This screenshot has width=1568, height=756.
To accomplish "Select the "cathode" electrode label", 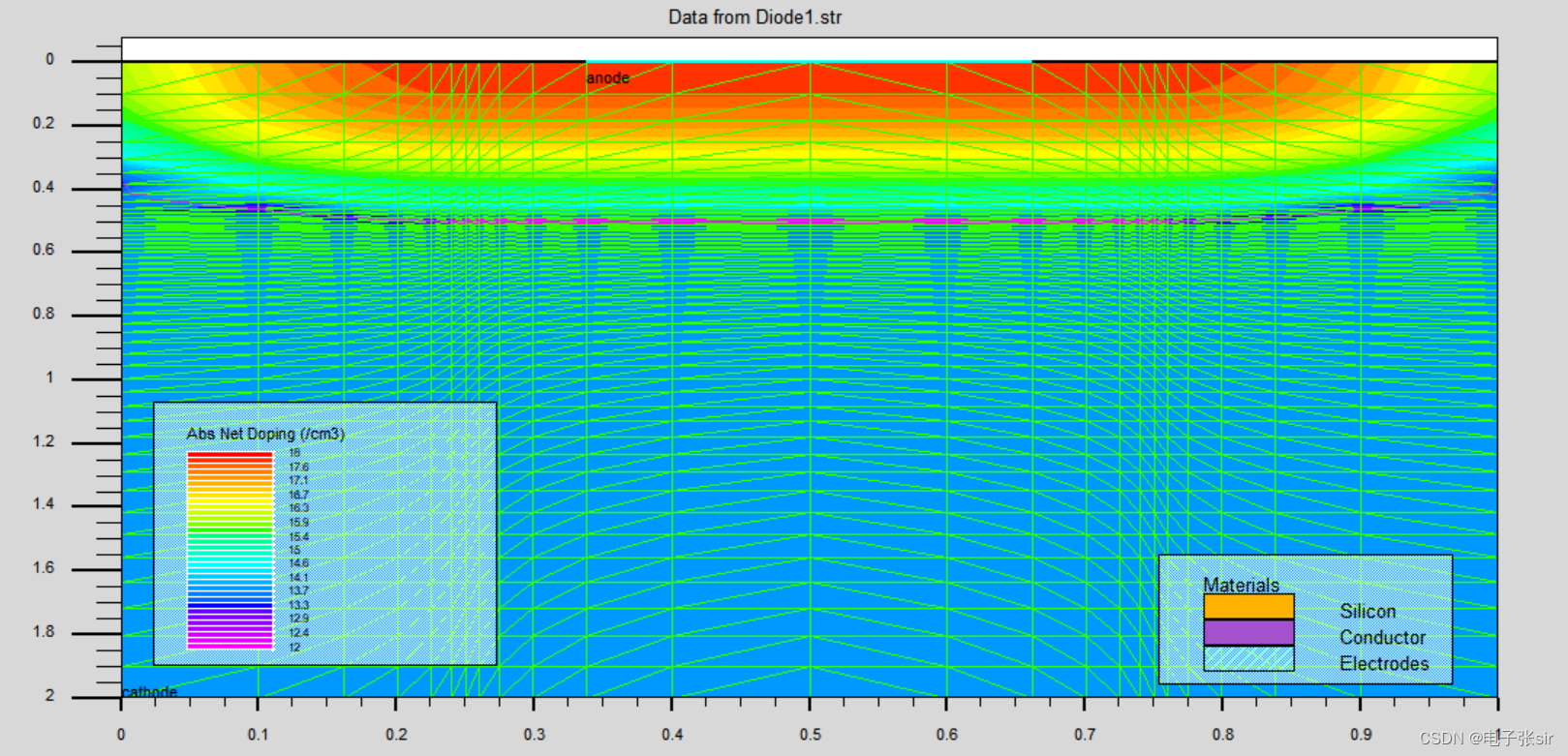I will pyautogui.click(x=149, y=691).
